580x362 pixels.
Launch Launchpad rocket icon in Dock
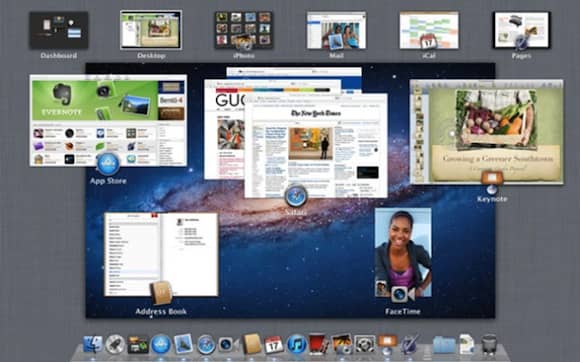pos(115,345)
